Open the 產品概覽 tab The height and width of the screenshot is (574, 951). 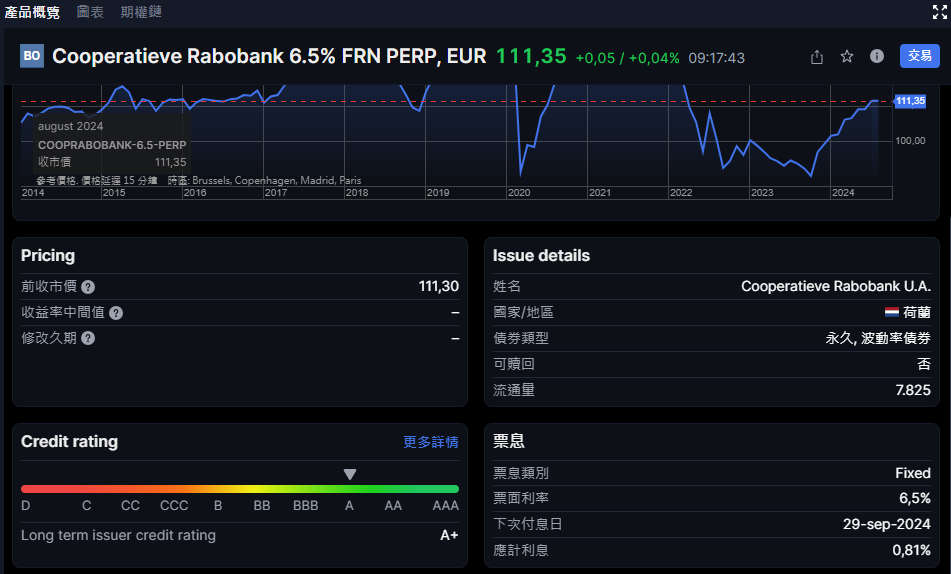pyautogui.click(x=32, y=12)
